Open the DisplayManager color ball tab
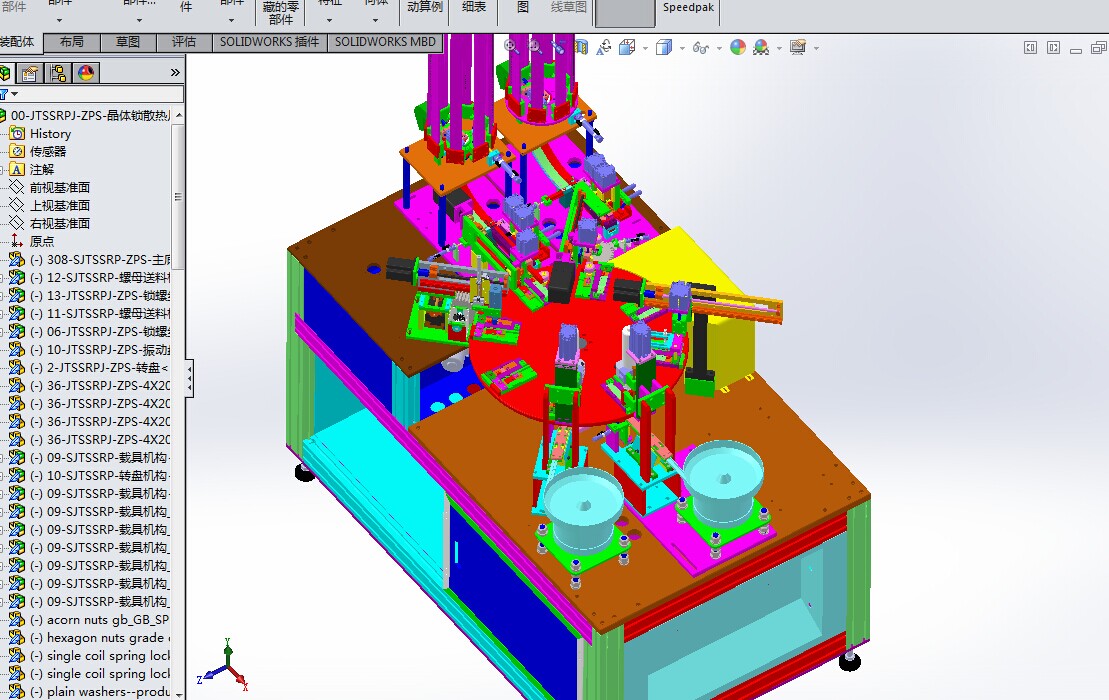Viewport: 1109px width, 700px height. click(x=86, y=73)
